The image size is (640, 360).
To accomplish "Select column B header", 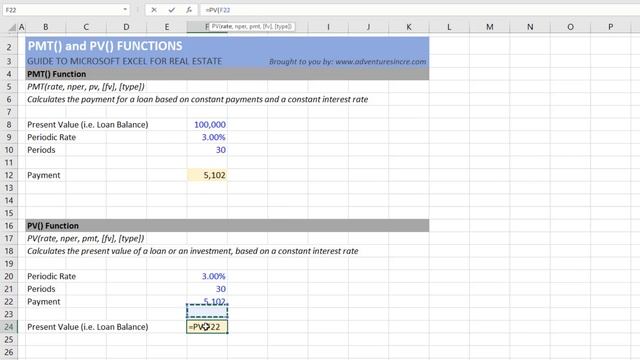I will (45, 27).
